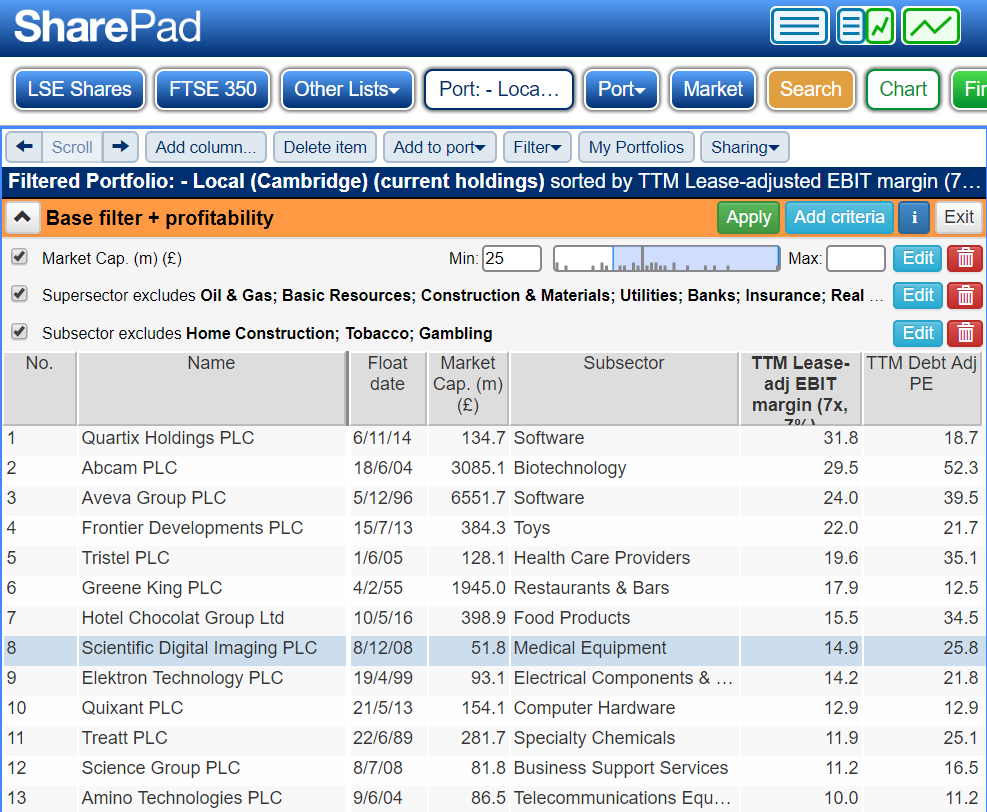The height and width of the screenshot is (812, 987).
Task: Toggle the Market Cap criterion checkbox
Action: click(x=20, y=257)
